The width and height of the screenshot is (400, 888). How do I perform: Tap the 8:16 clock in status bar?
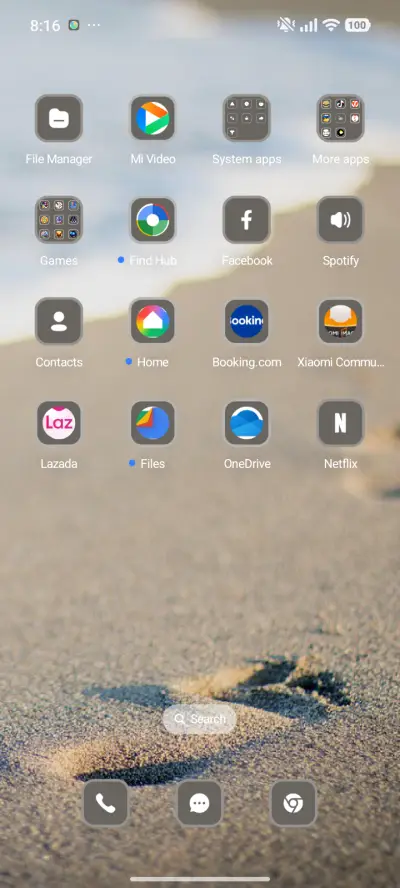tap(45, 25)
